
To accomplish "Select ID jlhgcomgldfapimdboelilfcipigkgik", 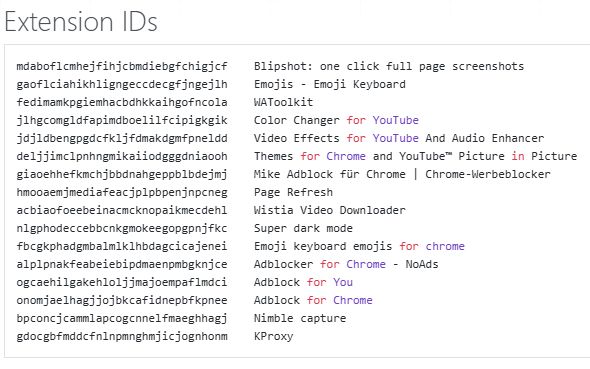I will pos(122,120).
